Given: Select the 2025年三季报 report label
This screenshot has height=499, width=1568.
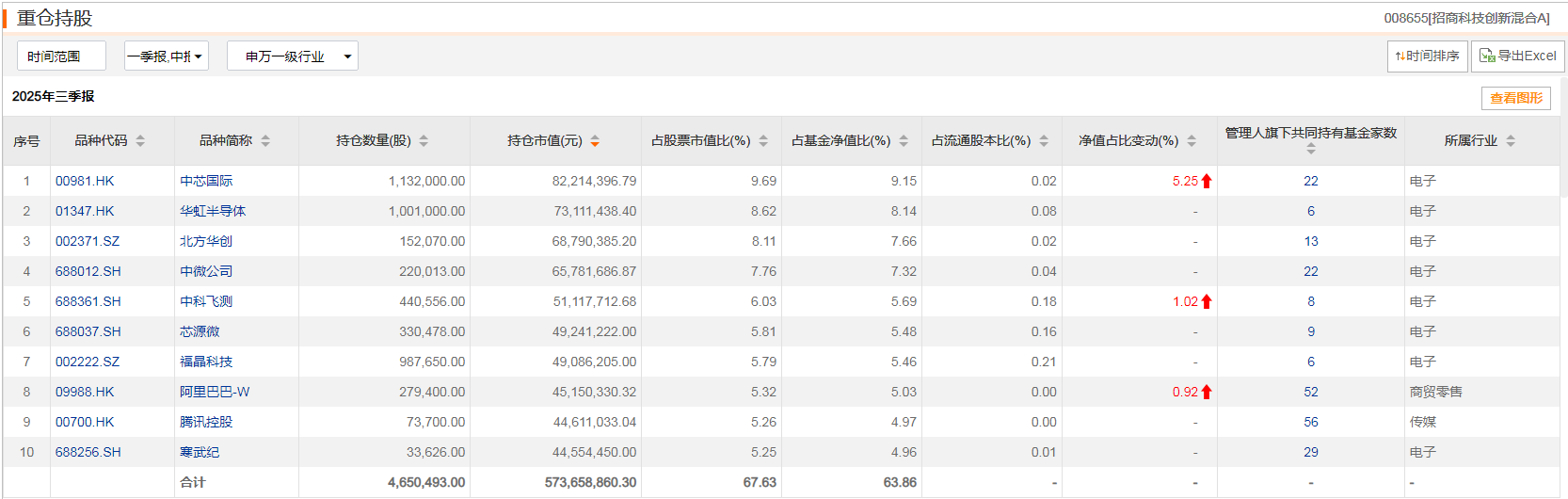Looking at the screenshot, I should (x=54, y=96).
